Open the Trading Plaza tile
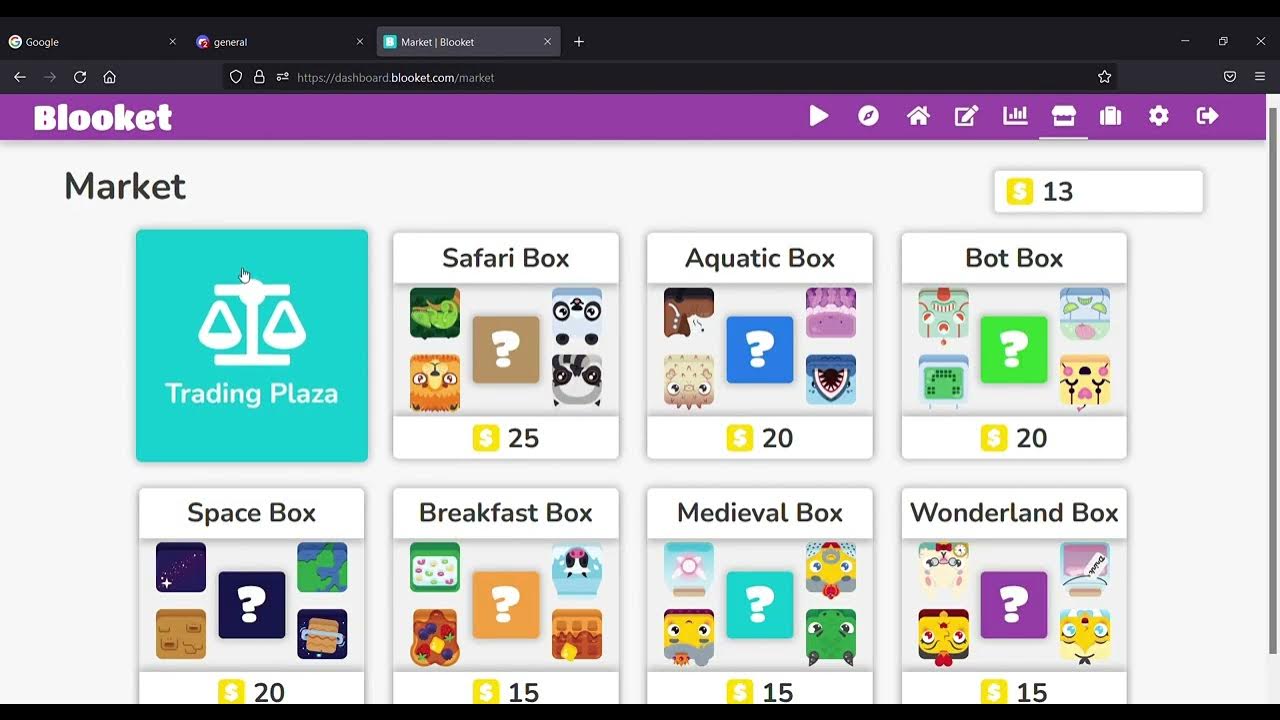The image size is (1280, 720). pos(252,346)
